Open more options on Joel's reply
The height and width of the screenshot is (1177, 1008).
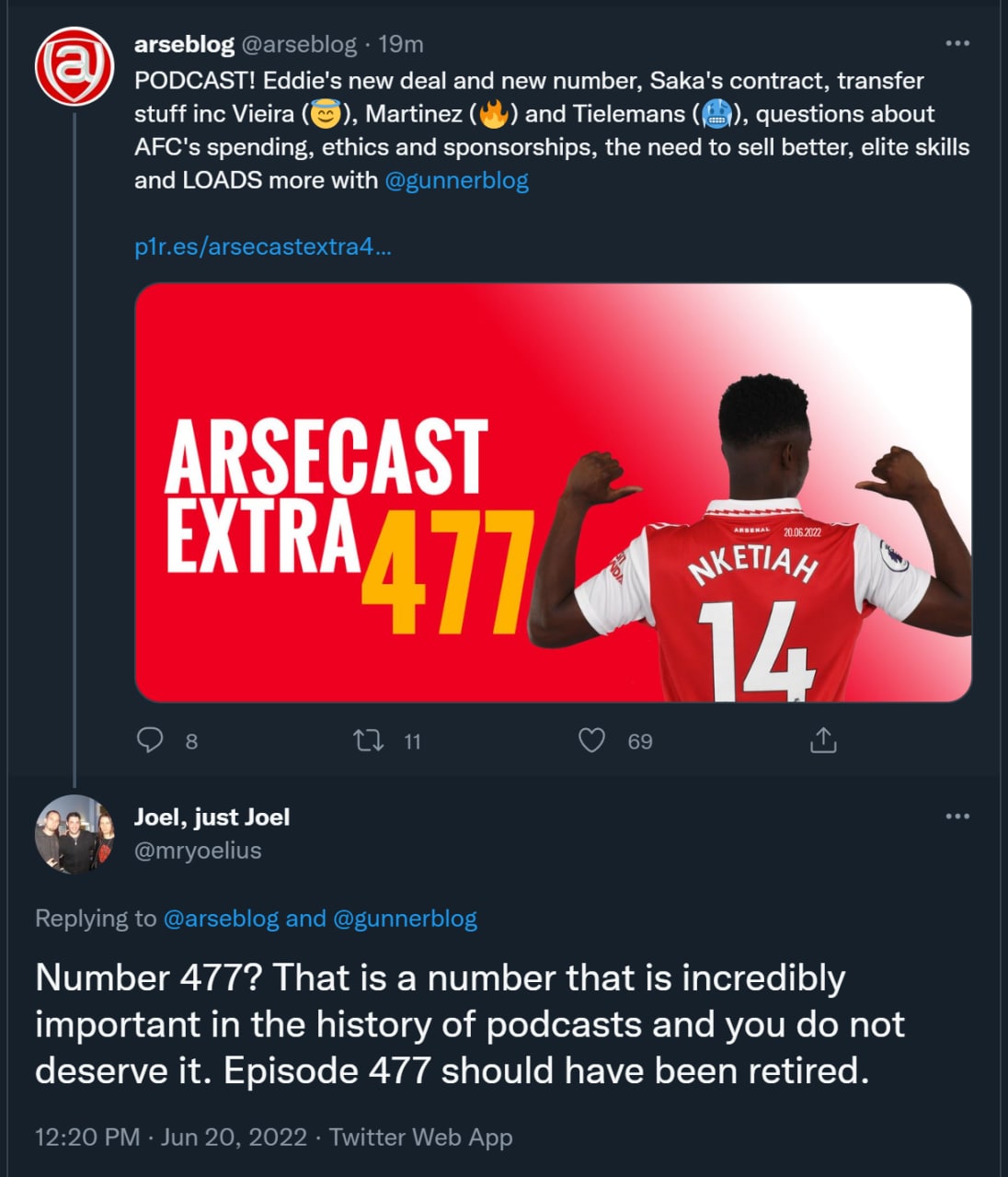[957, 817]
